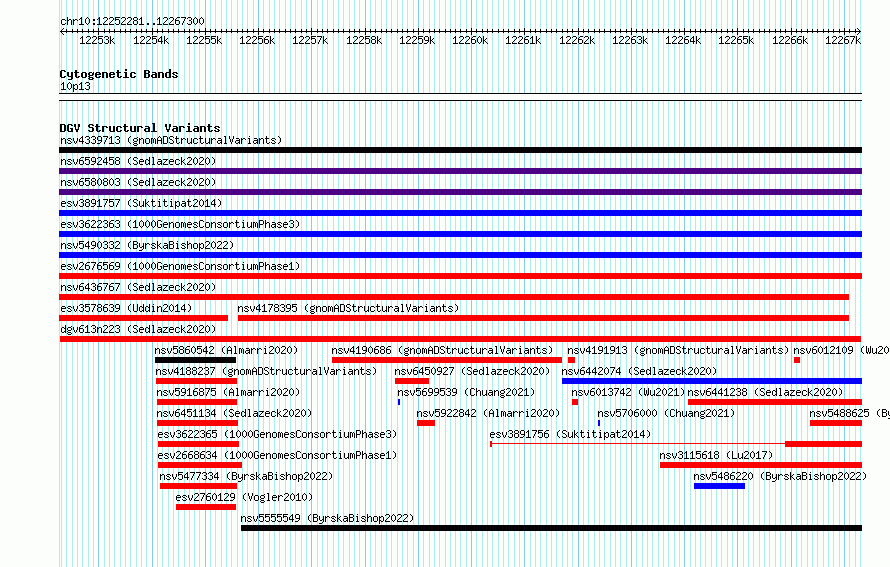
Task: Click the red nsv4178395 variant bar
Action: coord(543,318)
